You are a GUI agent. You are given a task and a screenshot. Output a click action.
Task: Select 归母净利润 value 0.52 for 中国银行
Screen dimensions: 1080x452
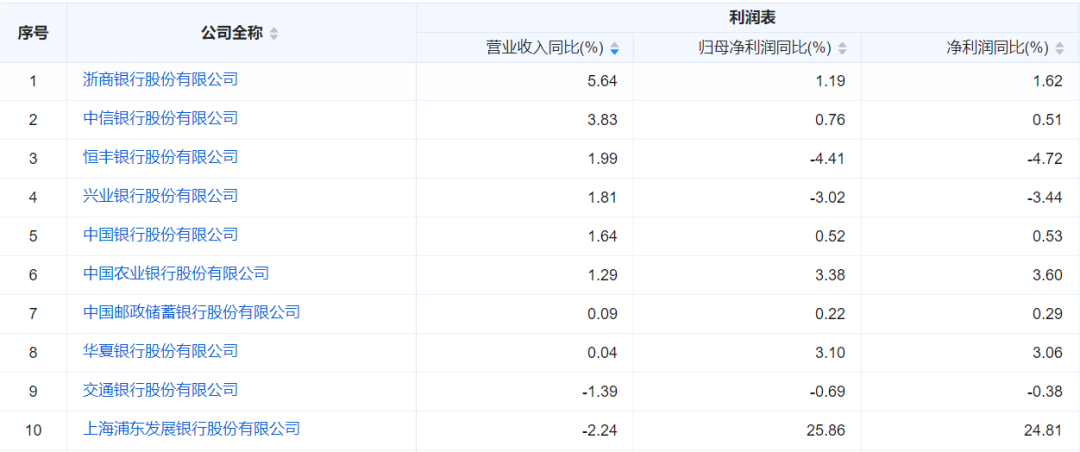click(830, 236)
